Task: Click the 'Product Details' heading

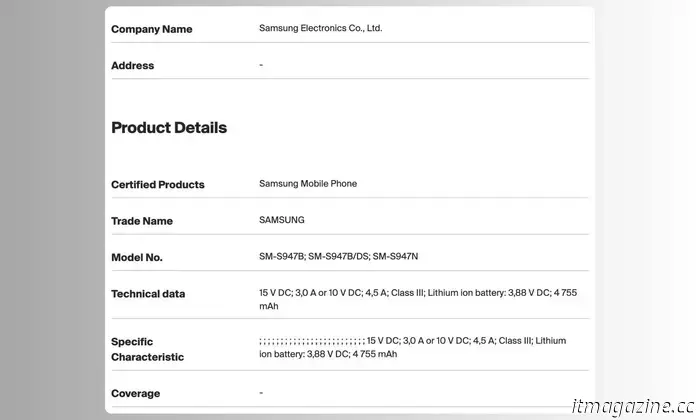Action: tap(169, 128)
